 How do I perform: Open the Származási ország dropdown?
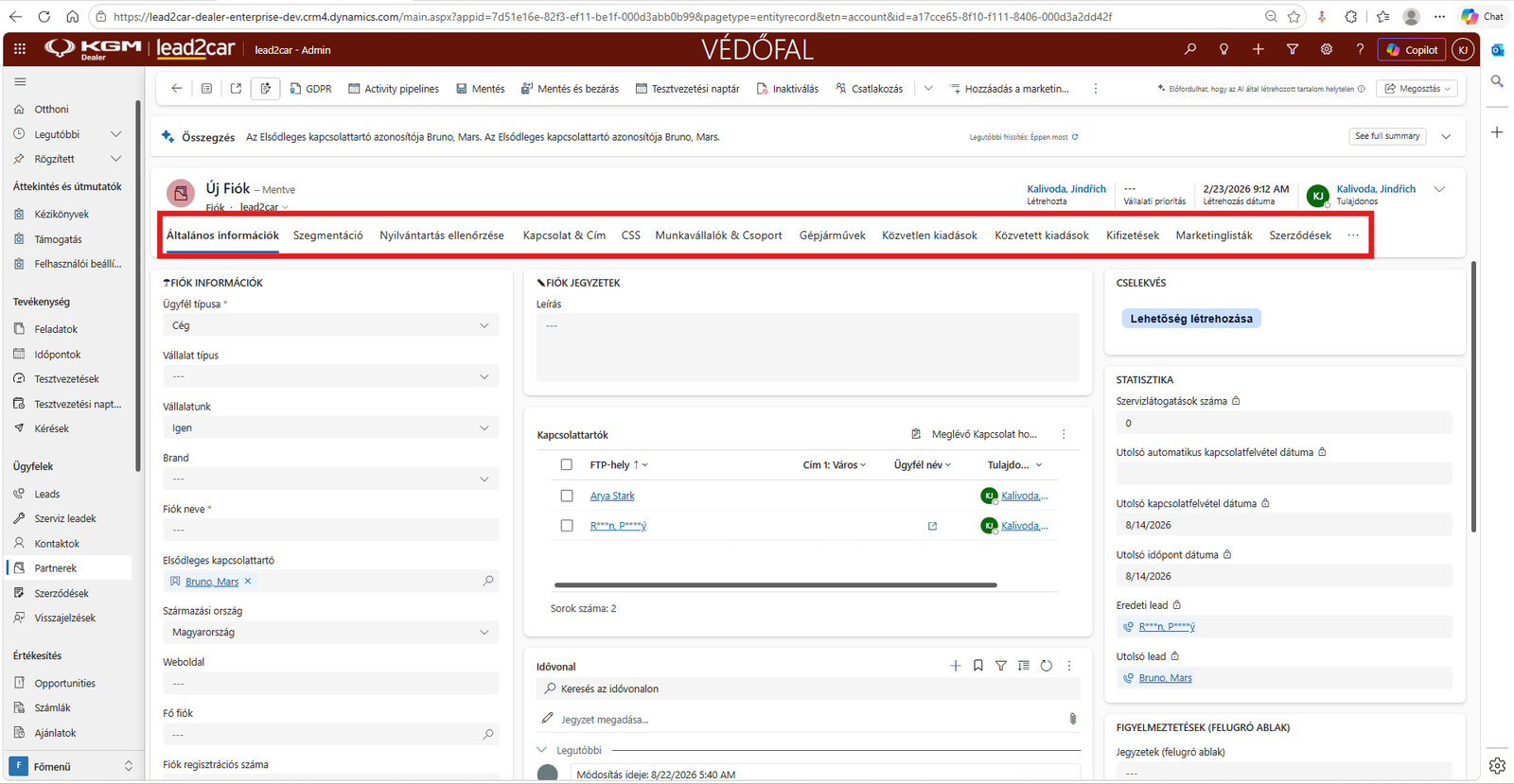click(331, 632)
